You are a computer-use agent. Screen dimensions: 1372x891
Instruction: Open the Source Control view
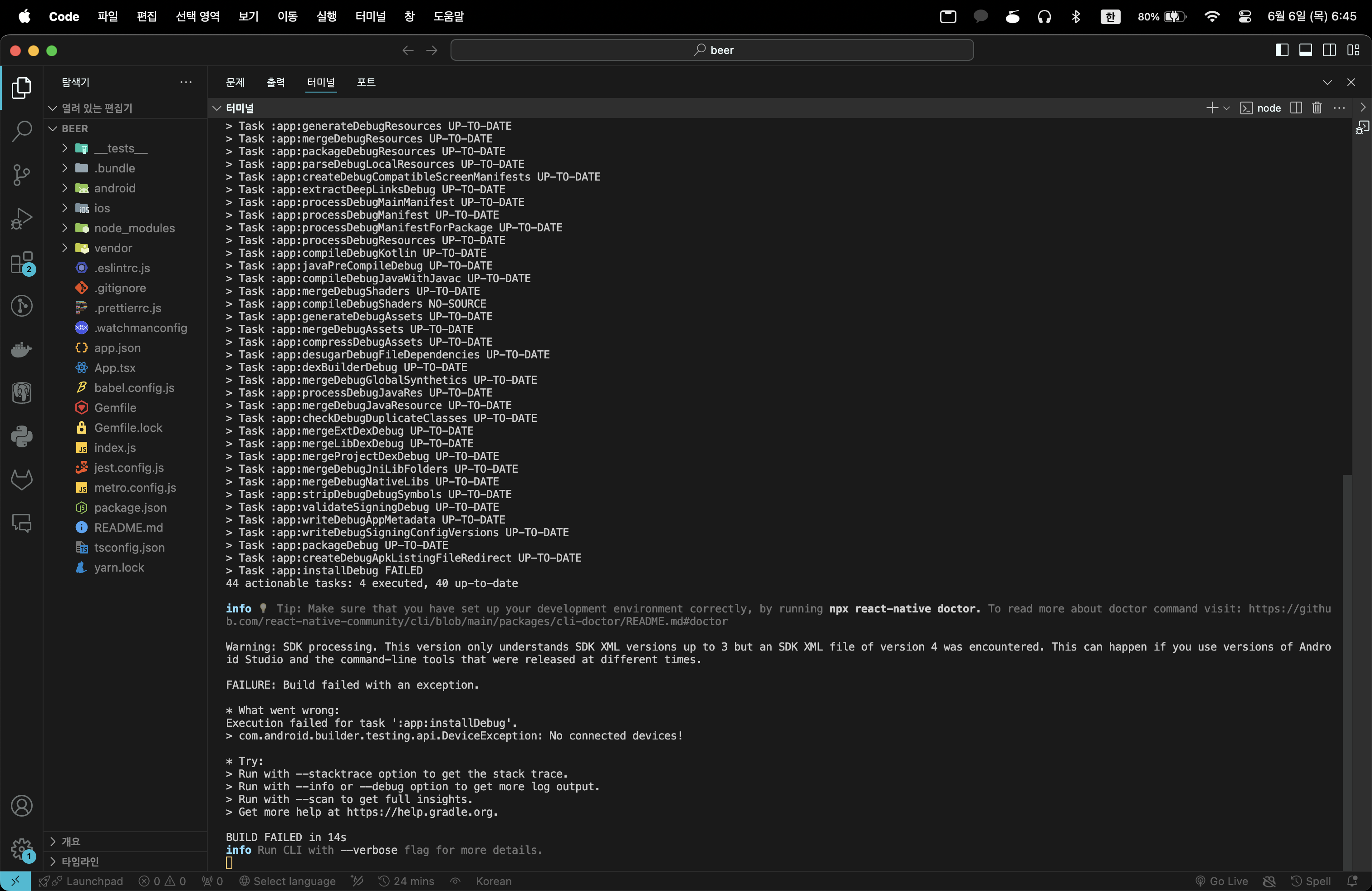21,175
